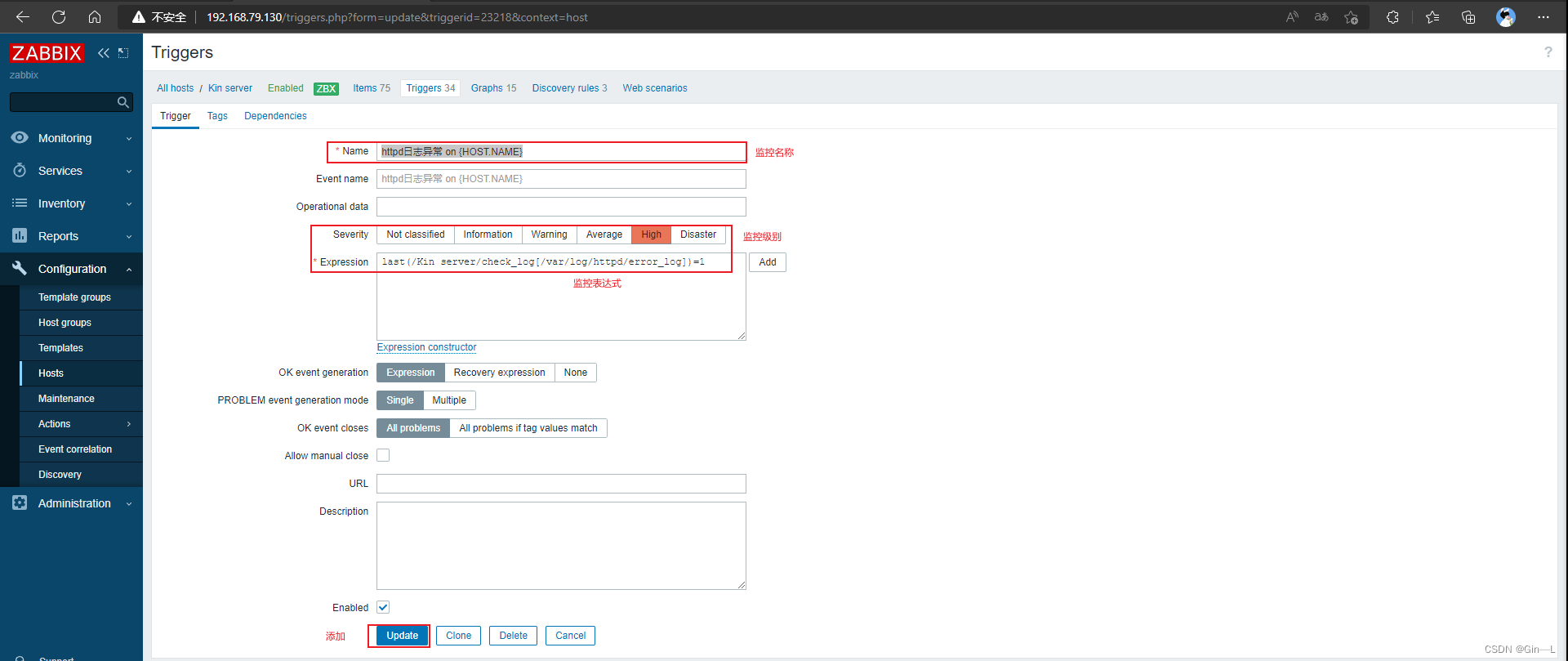Set severity to Disaster
This screenshot has height=661, width=1568.
click(698, 235)
